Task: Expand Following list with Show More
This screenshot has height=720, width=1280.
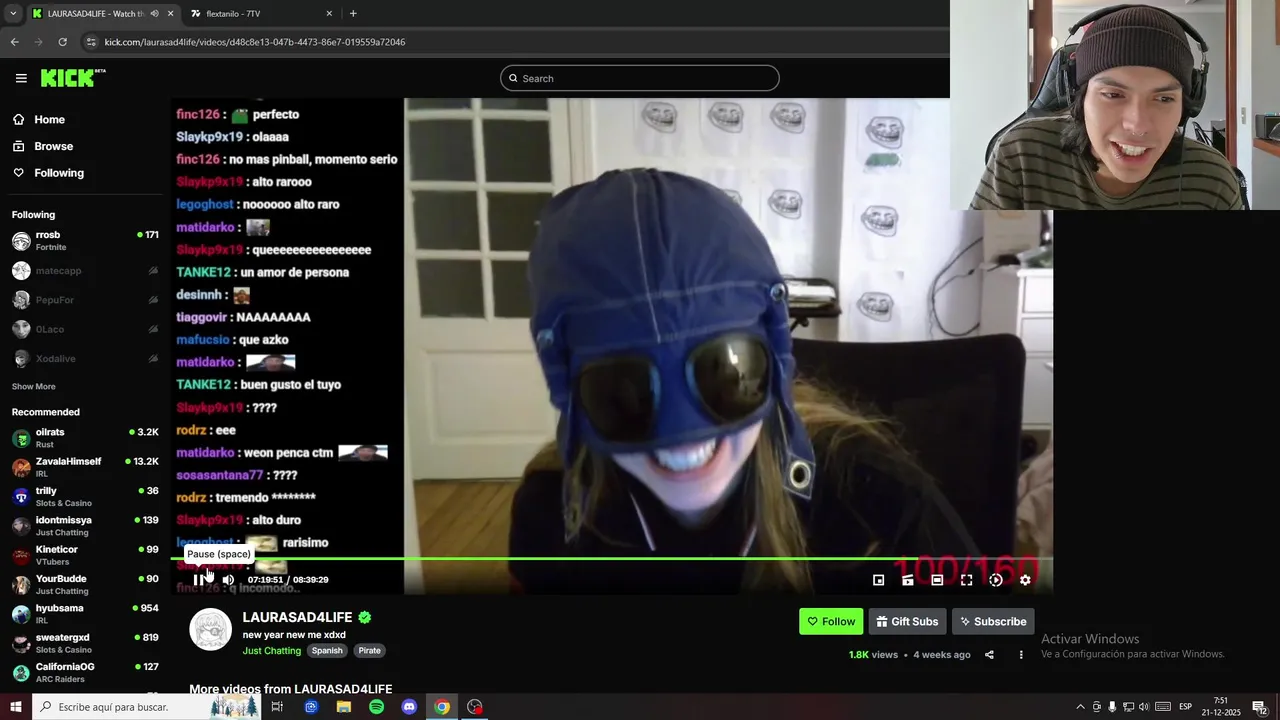Action: coord(34,386)
